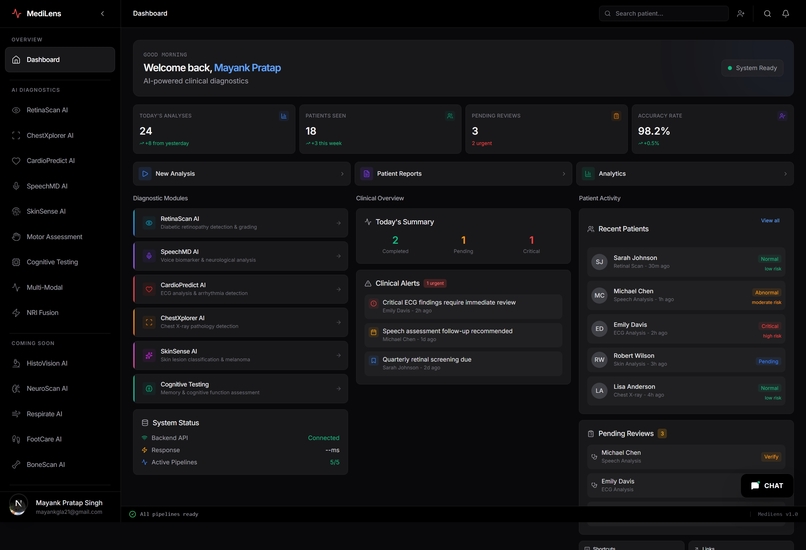Screen dimensions: 806x550
Task: Click the MediLens logo icon
Action: 16,13
